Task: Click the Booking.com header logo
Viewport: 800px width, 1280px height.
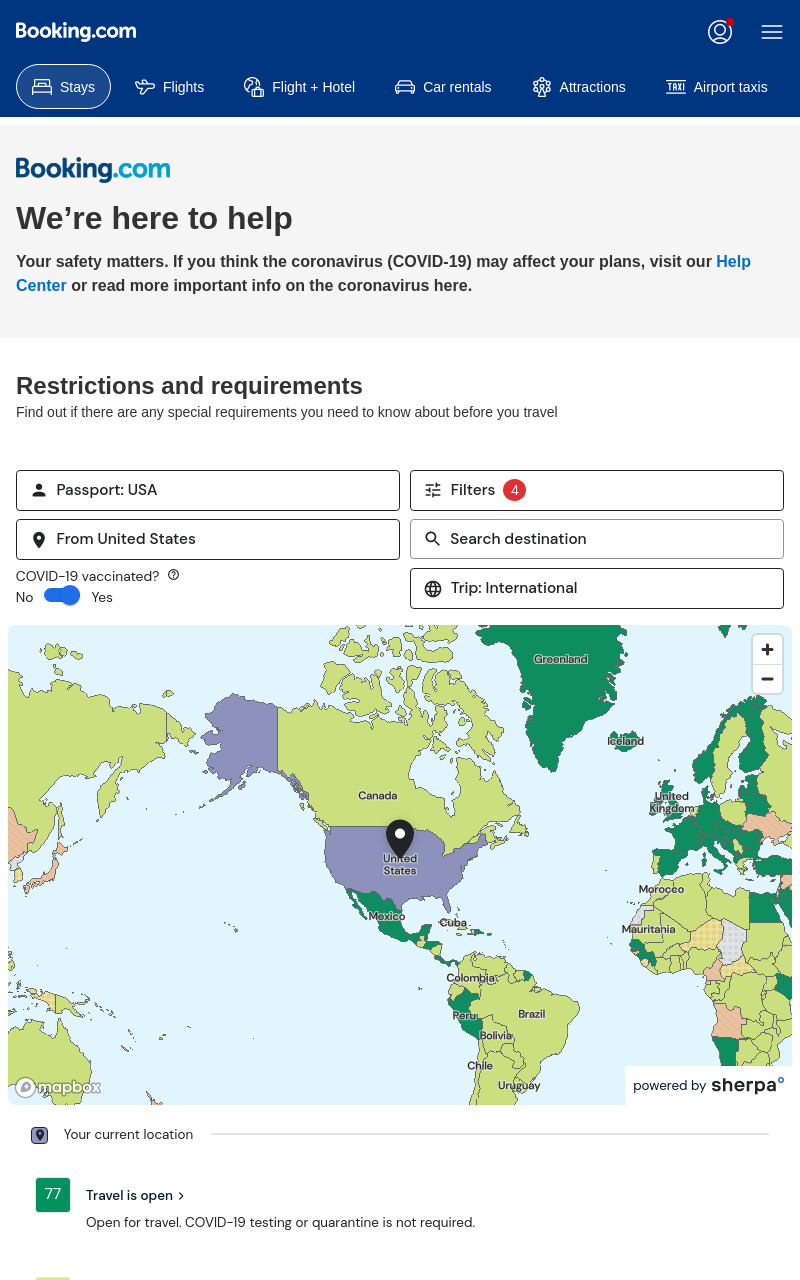Action: pyautogui.click(x=76, y=31)
